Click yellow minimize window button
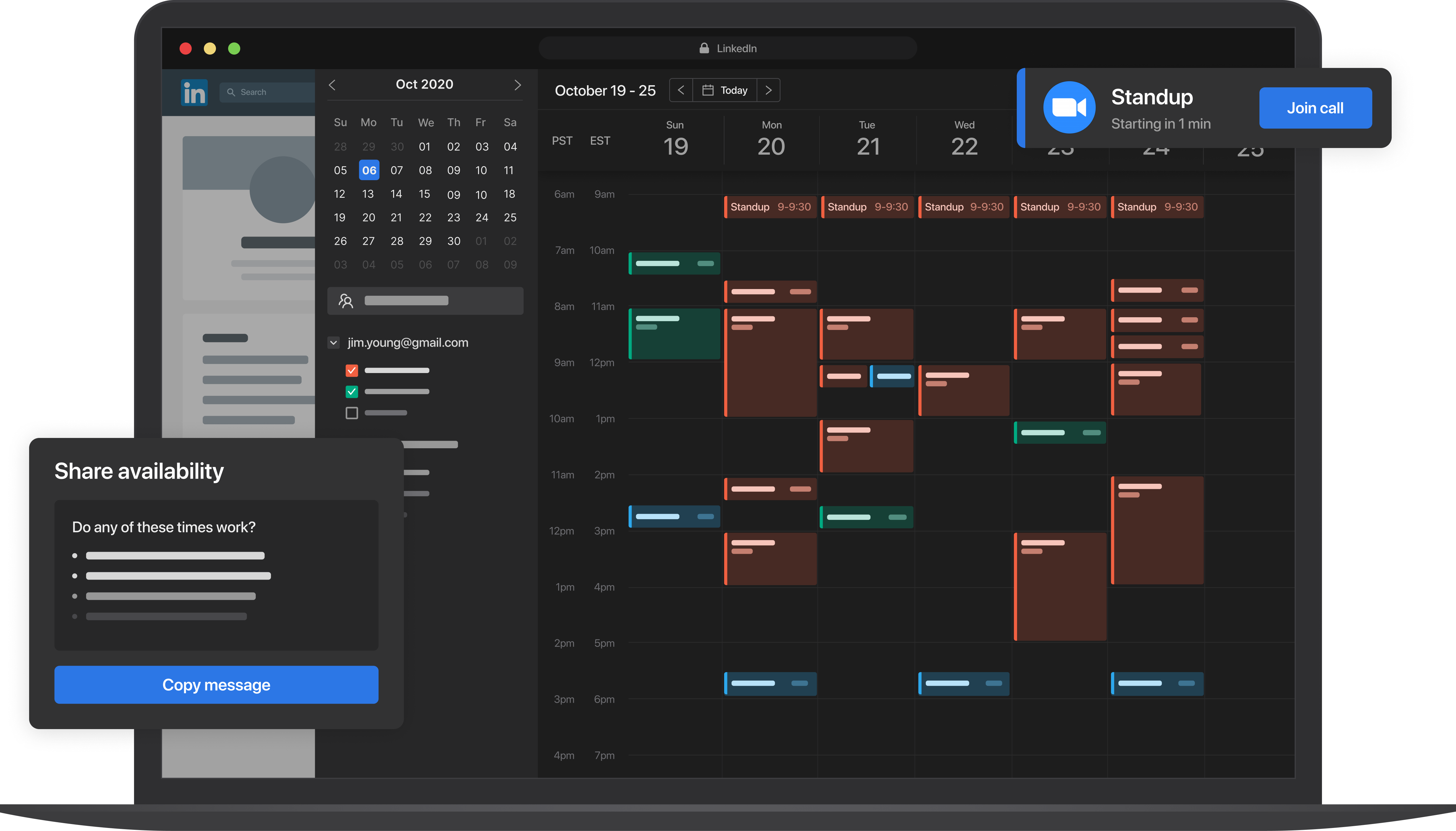The width and height of the screenshot is (1456, 831). (x=210, y=49)
